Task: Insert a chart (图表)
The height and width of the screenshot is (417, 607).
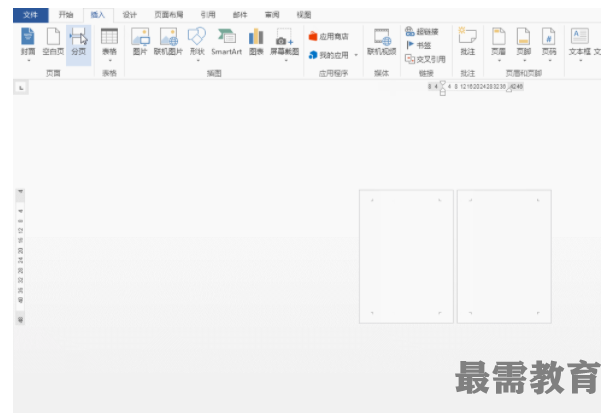Action: [x=256, y=42]
